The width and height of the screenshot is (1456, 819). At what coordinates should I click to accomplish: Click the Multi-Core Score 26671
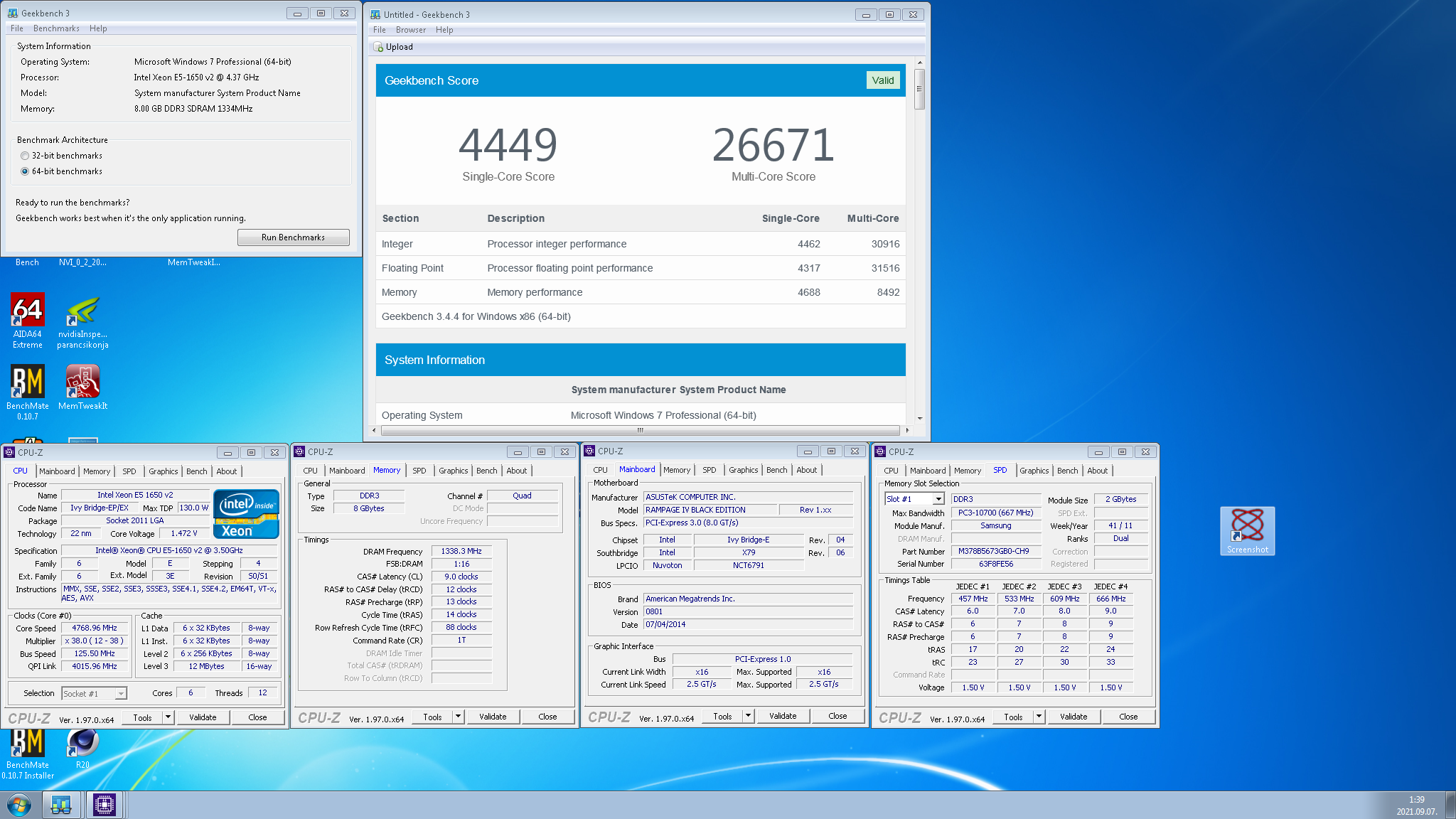773,145
